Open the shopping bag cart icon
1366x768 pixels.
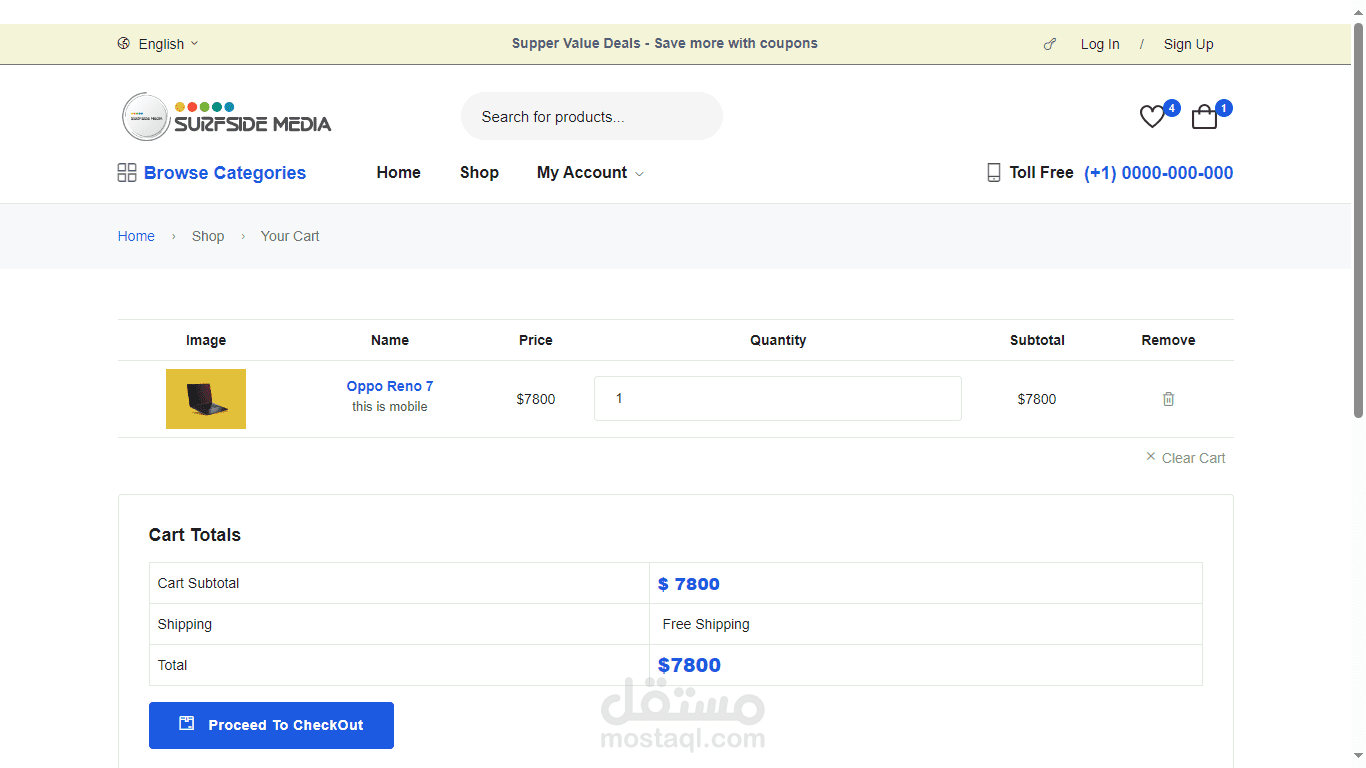click(1205, 117)
